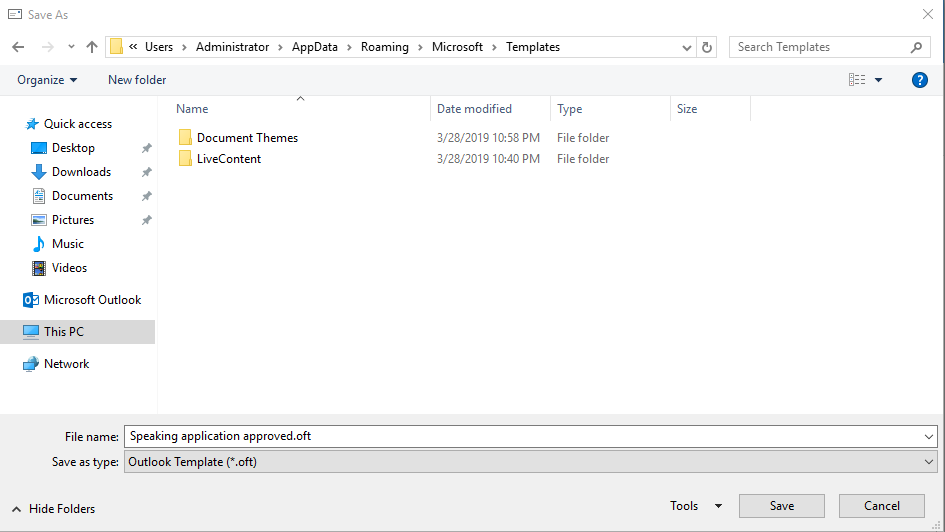Open Videos in the sidebar
Image resolution: width=945 pixels, height=532 pixels.
69,268
